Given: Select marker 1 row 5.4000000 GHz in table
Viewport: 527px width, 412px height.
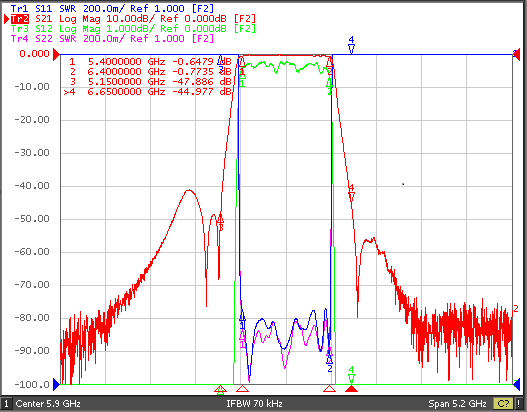Looking at the screenshot, I should point(150,61).
